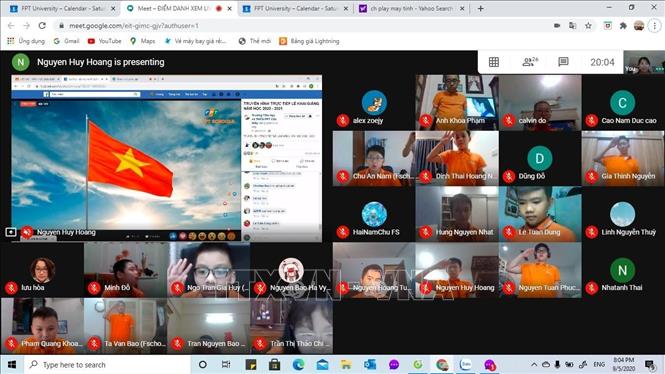Click HaiNamChu FS participant avatar
The width and height of the screenshot is (665, 374).
[374, 214]
